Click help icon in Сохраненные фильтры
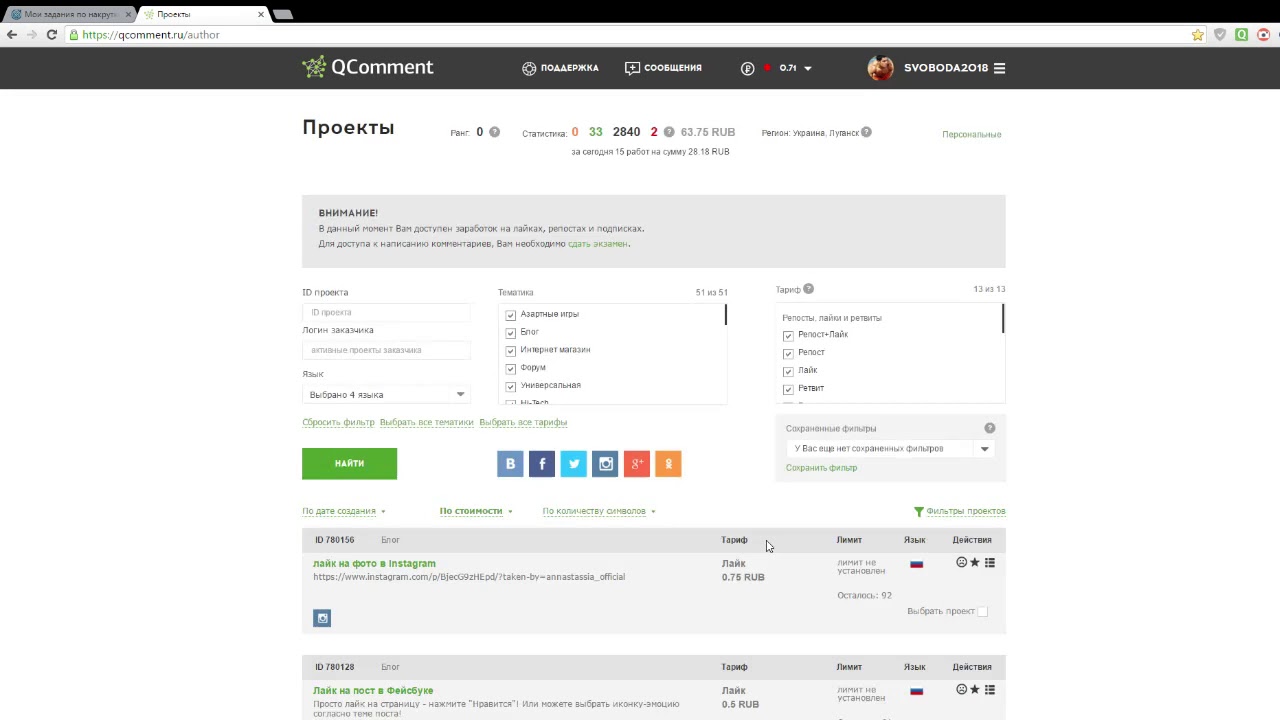The image size is (1280, 720). [990, 428]
